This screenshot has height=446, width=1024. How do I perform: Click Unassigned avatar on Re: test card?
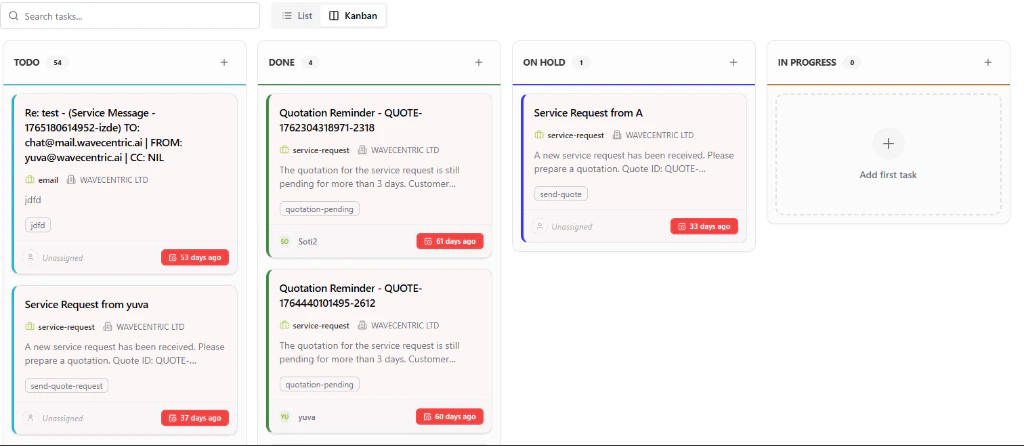click(x=30, y=257)
